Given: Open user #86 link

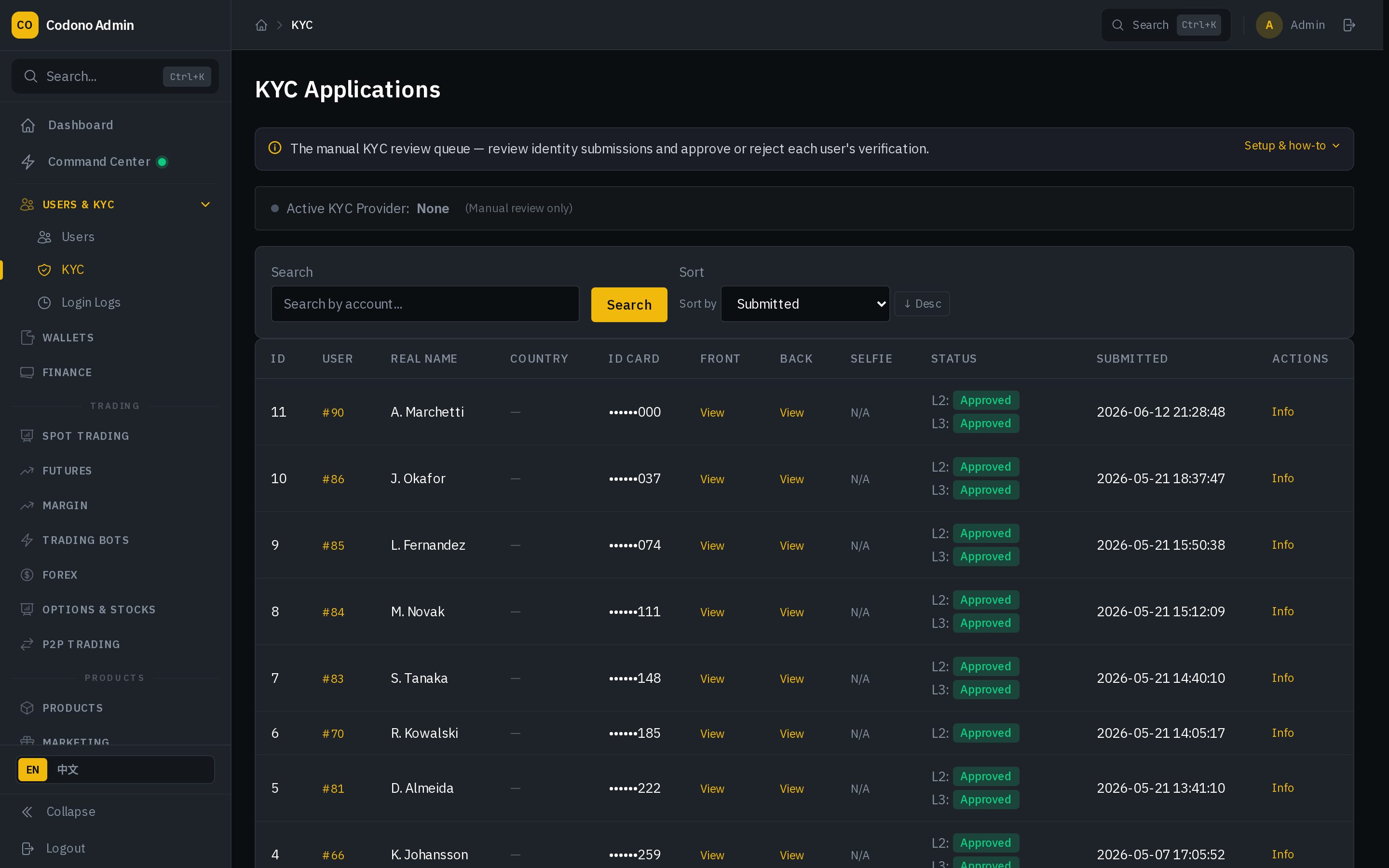Looking at the screenshot, I should (x=333, y=479).
